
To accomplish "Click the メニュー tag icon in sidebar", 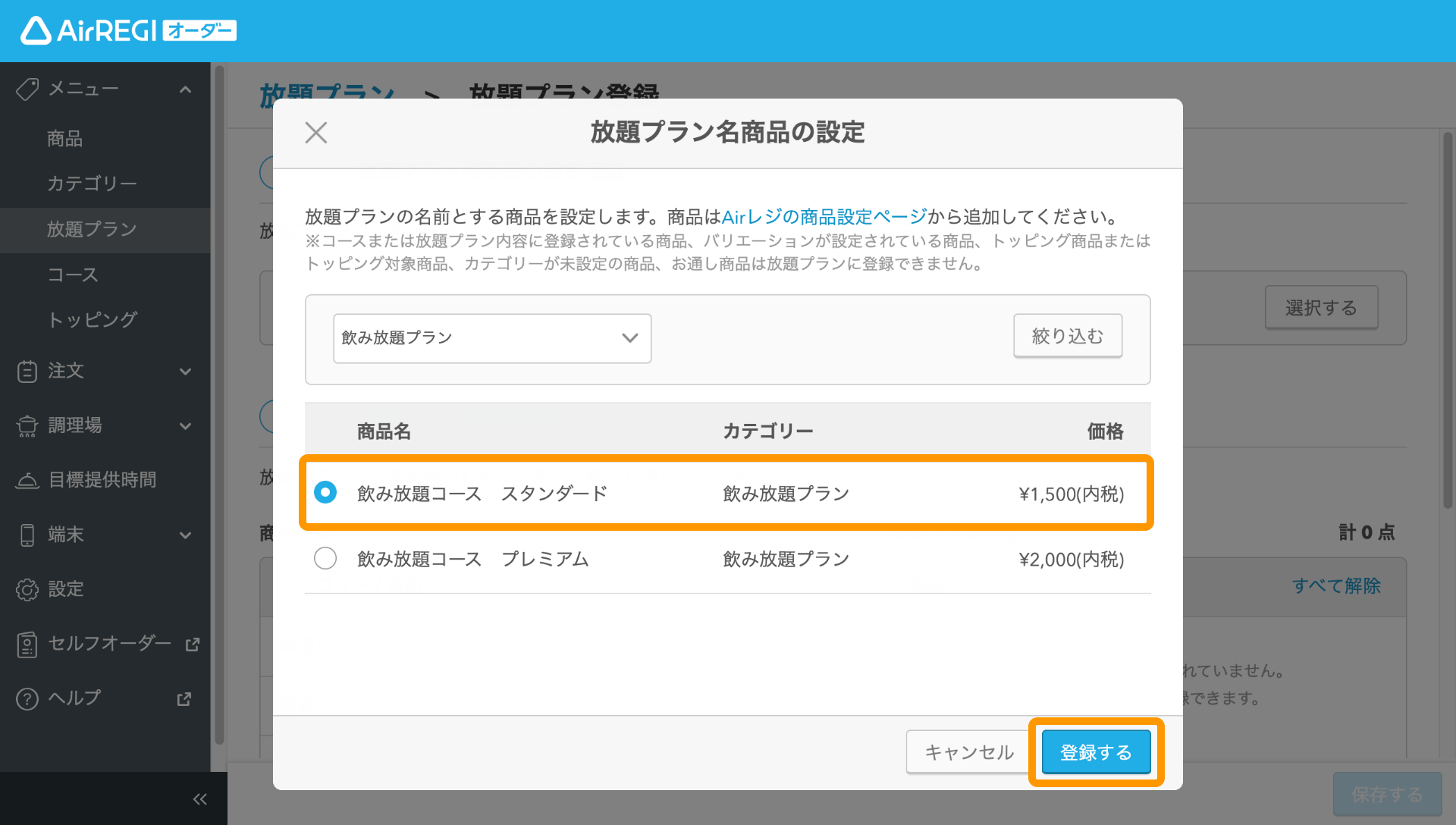I will tap(27, 89).
